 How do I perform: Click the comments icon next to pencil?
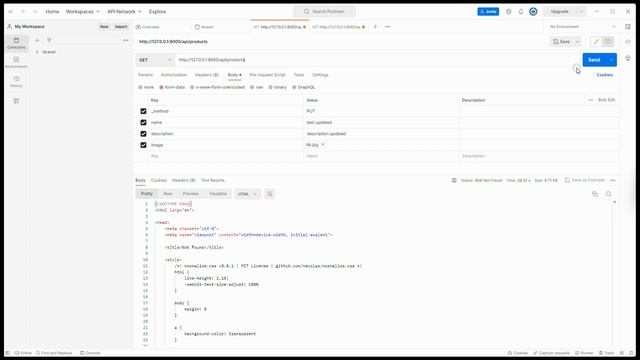click(608, 42)
